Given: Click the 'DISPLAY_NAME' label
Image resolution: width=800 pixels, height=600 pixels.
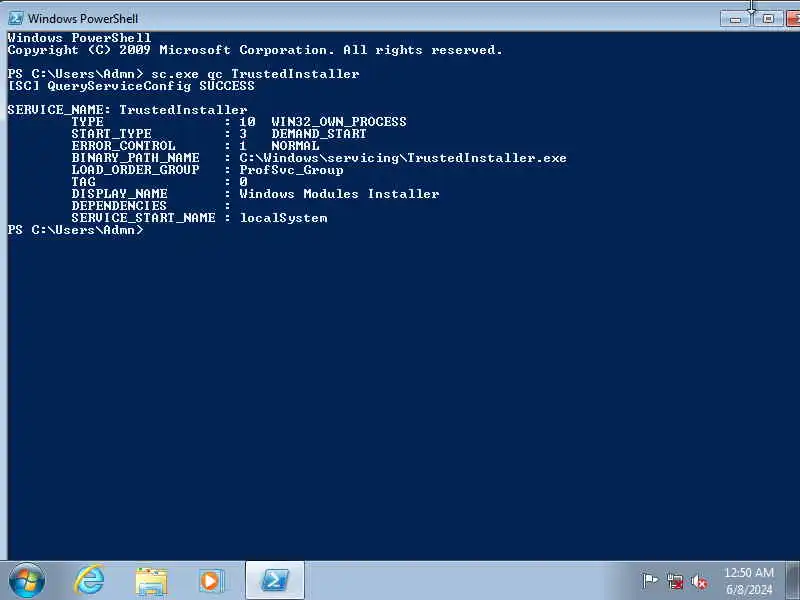Looking at the screenshot, I should [x=119, y=194].
